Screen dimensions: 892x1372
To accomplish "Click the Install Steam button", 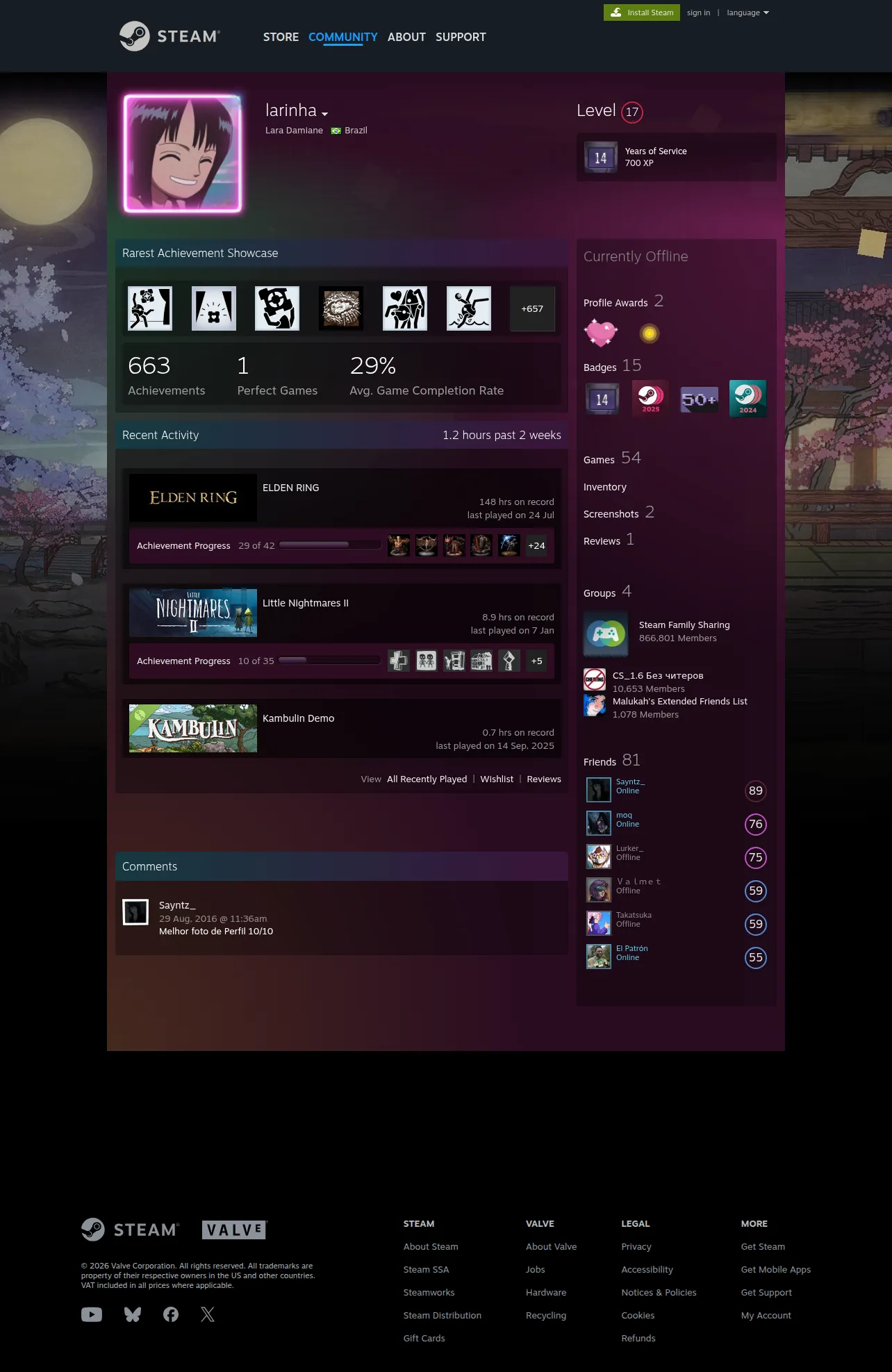I will tap(642, 13).
